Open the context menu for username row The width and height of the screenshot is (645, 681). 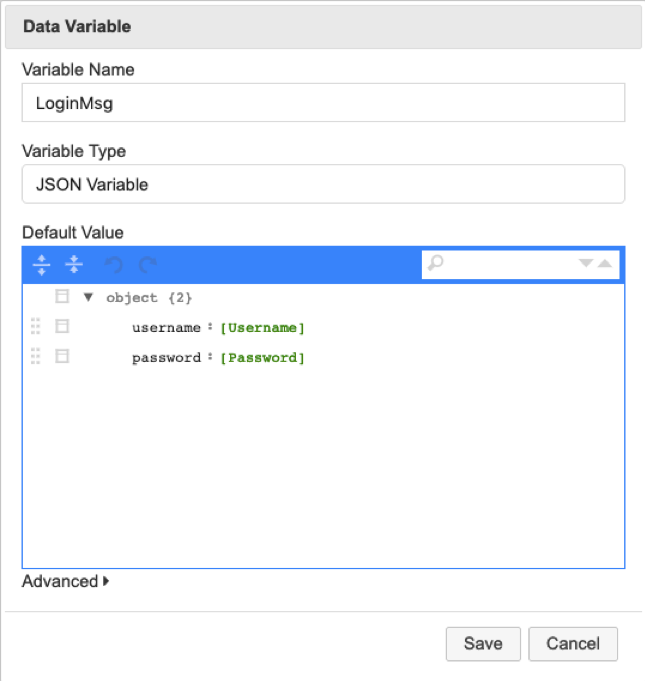click(x=62, y=327)
